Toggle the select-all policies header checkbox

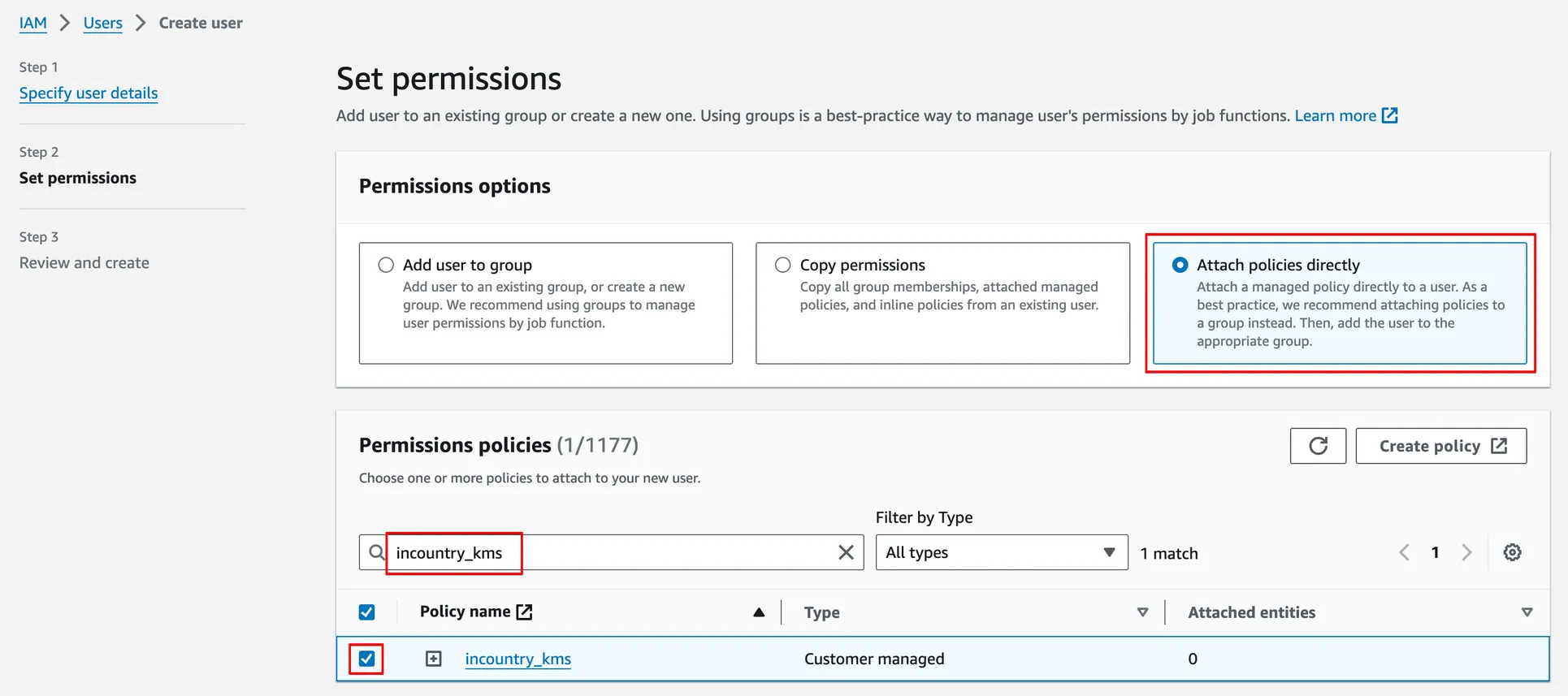367,612
